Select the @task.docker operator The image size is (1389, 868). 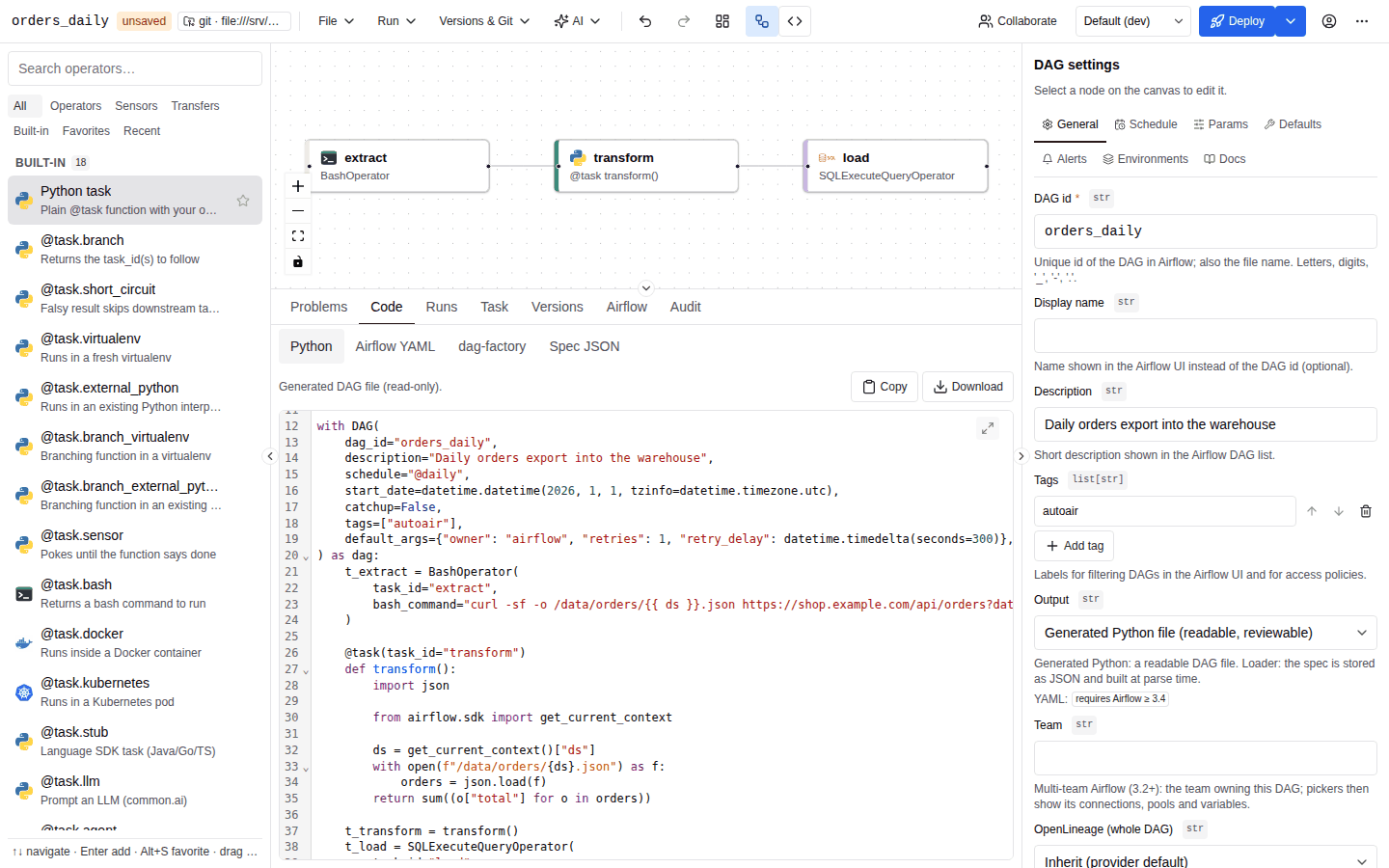coord(135,643)
